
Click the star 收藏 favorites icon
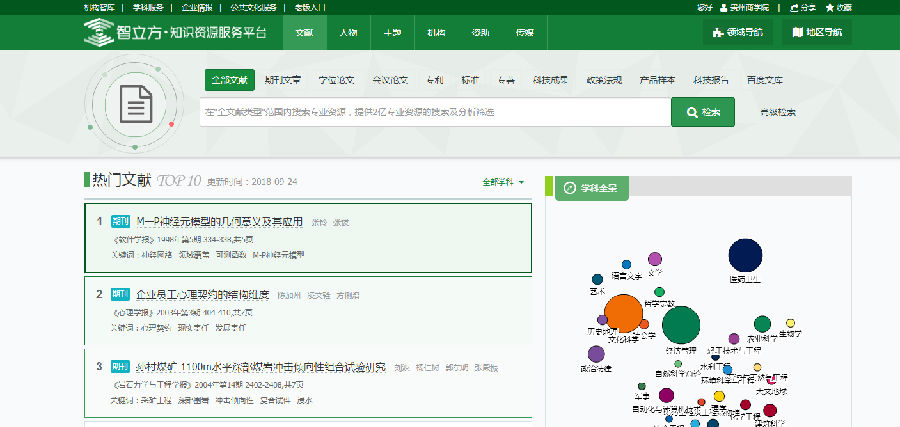830,7
